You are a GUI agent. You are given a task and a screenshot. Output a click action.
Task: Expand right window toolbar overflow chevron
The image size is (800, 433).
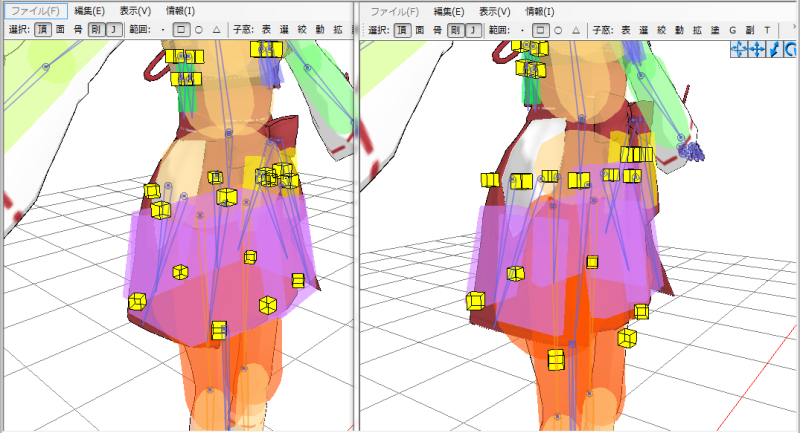(794, 27)
